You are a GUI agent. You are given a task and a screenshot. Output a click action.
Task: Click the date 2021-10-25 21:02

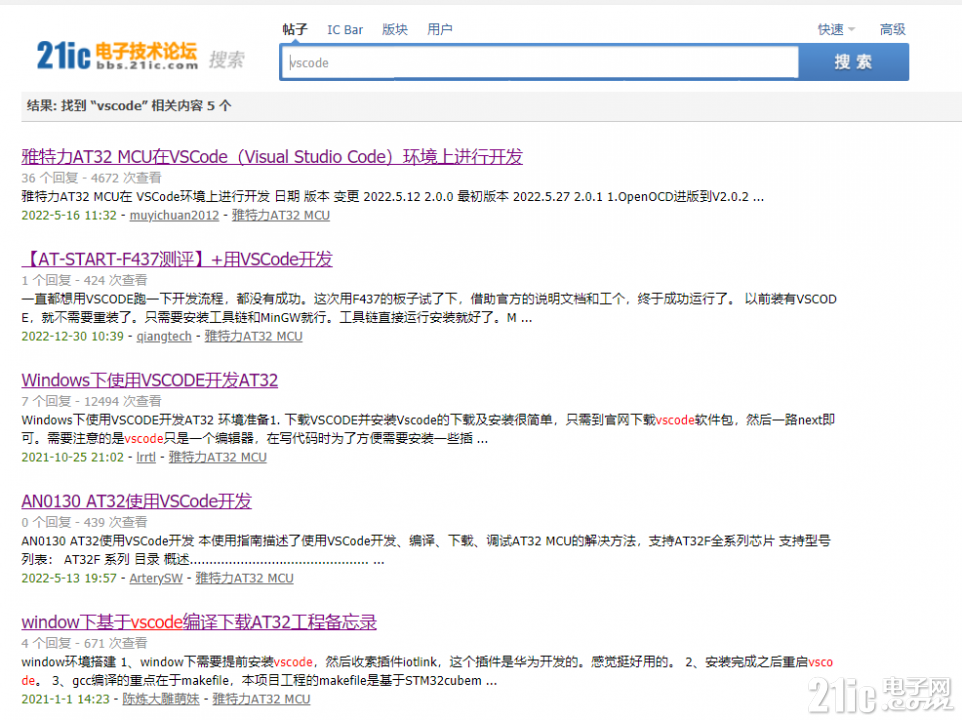(x=72, y=457)
